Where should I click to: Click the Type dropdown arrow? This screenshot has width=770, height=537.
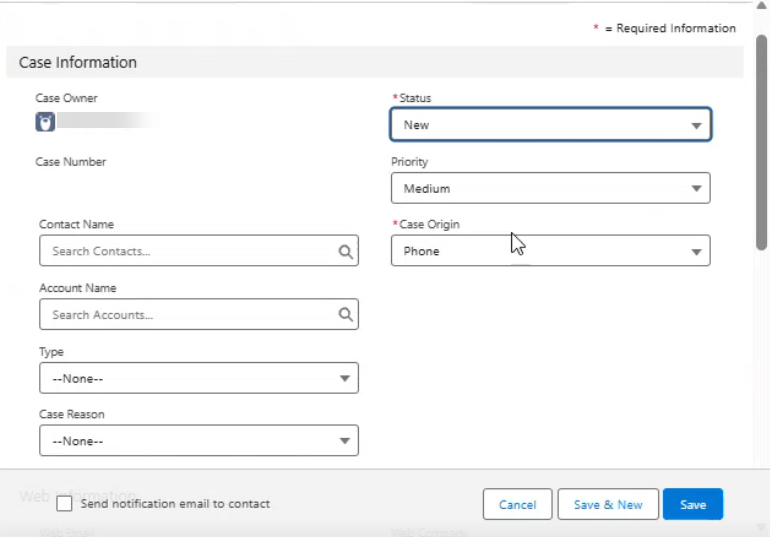(345, 378)
